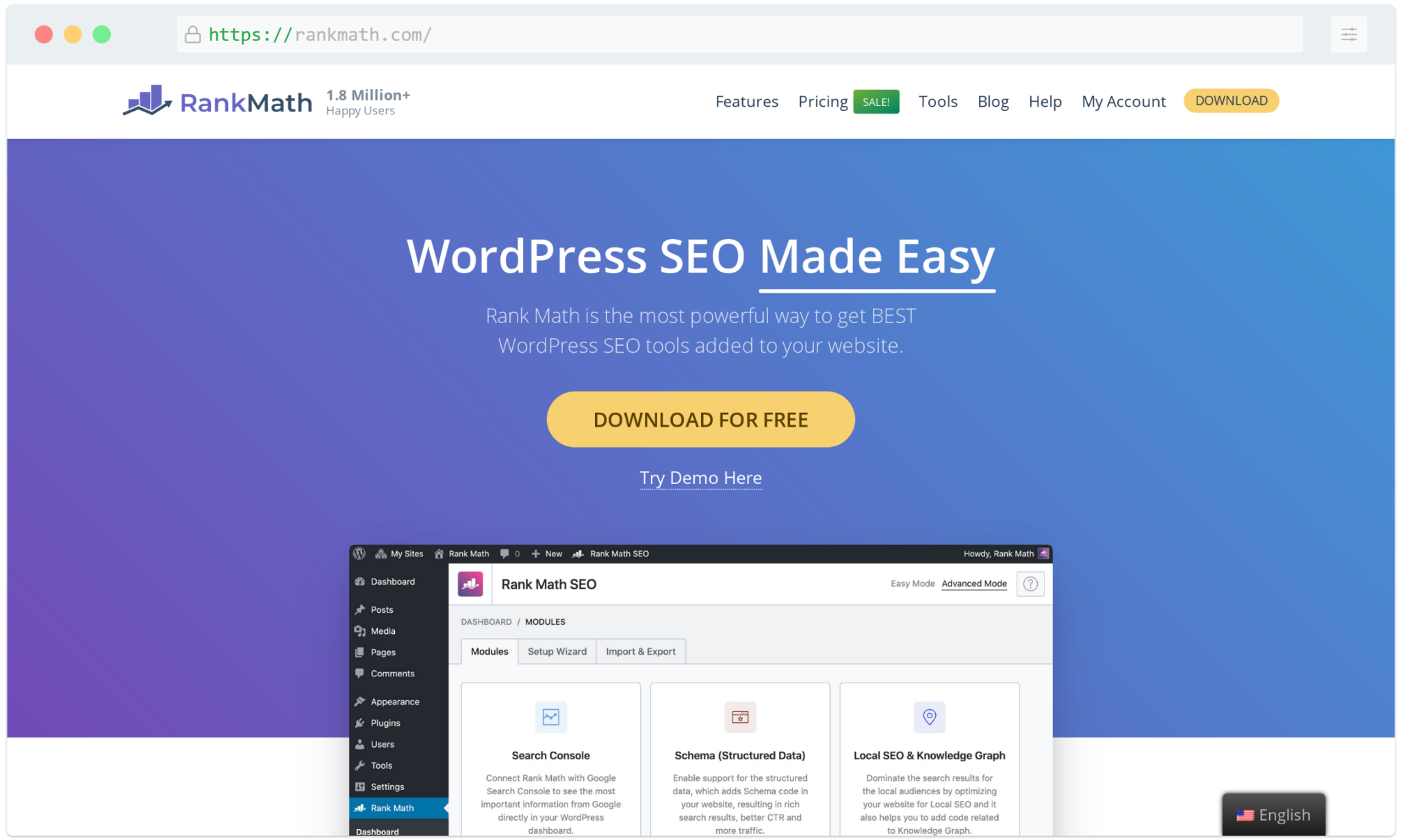Click the Appearance brush icon in sidebar
The image size is (1402, 840).
click(x=360, y=701)
